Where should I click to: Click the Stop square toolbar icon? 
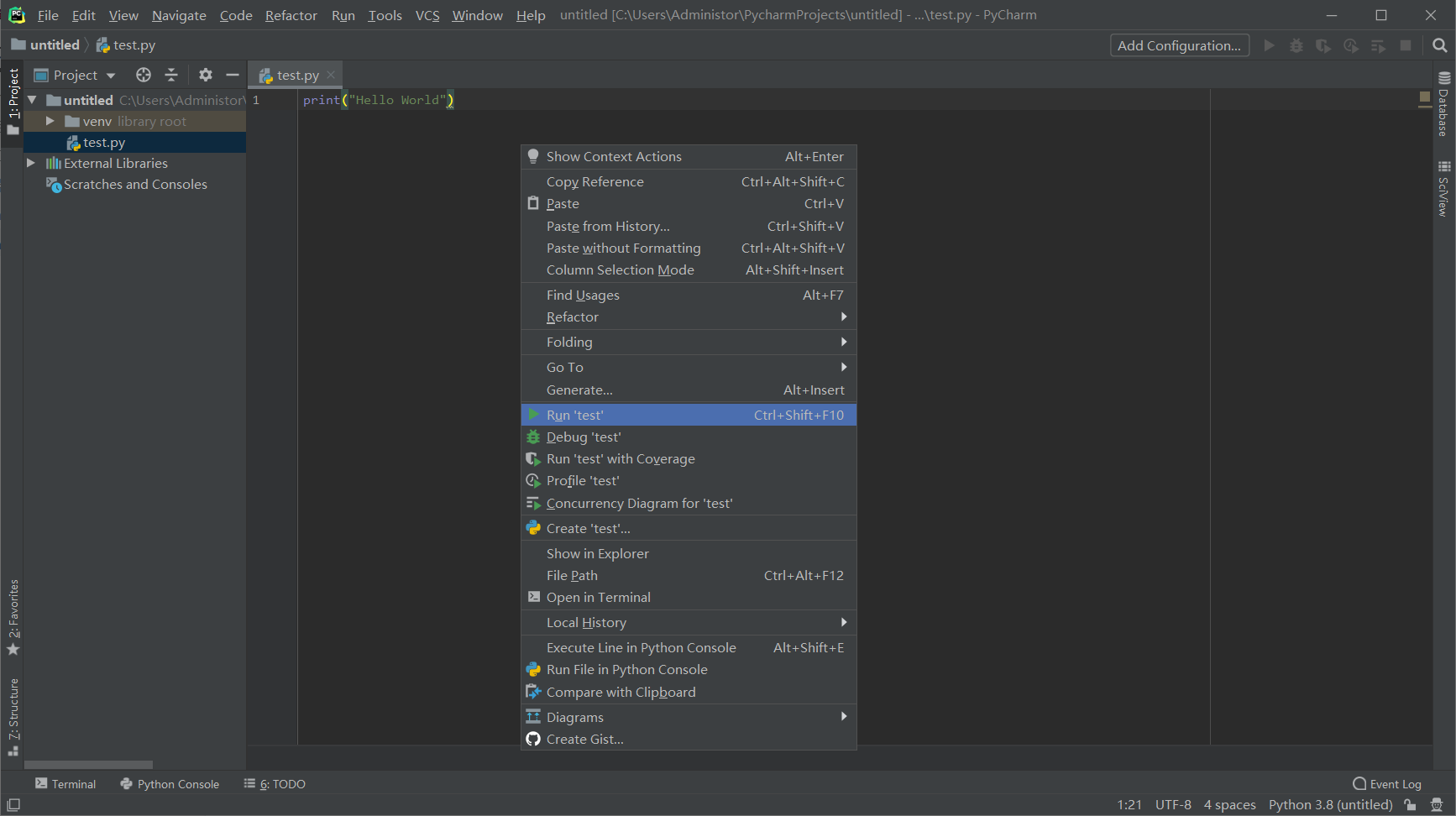tap(1406, 45)
